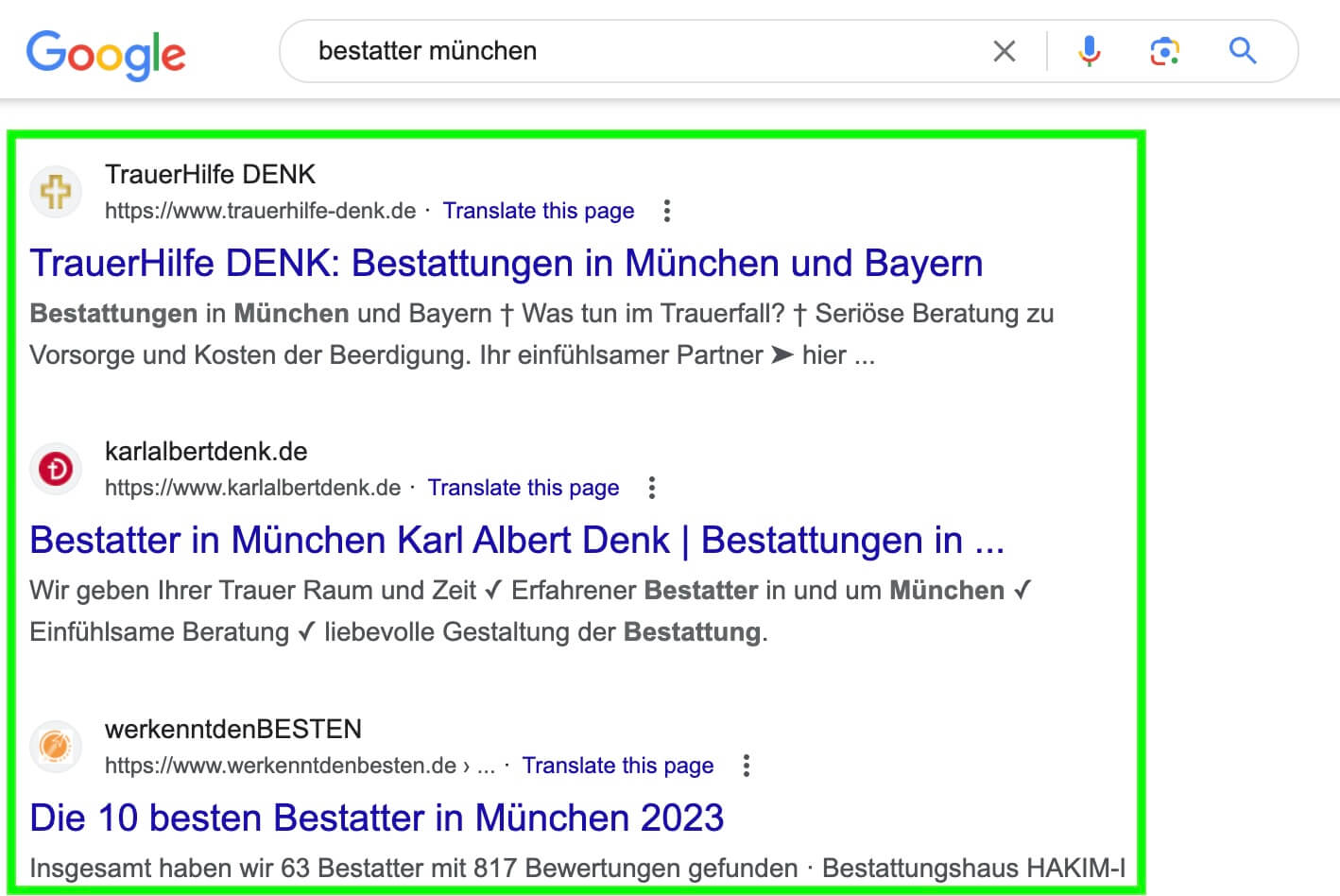The width and height of the screenshot is (1340, 896).
Task: Open three-dot menu for TrauerHilfe DENK result
Action: pos(667,211)
